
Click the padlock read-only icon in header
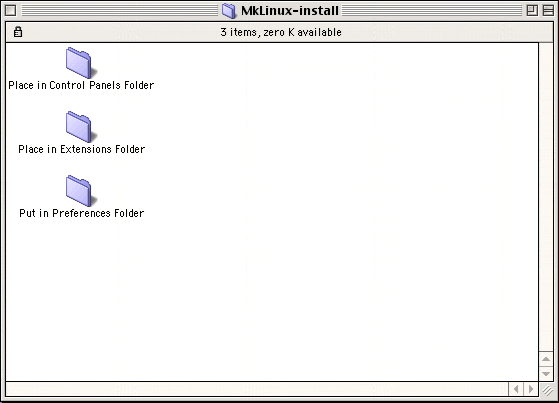tap(18, 32)
